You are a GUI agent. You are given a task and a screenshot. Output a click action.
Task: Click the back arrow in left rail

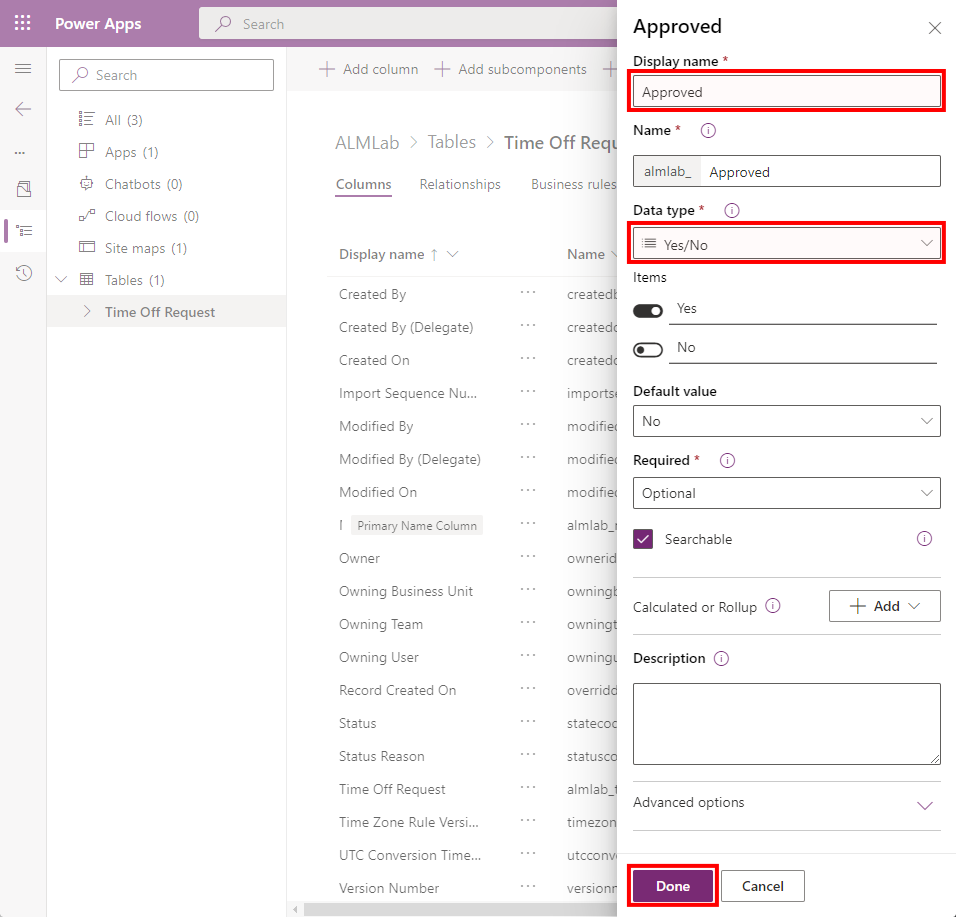pos(23,109)
